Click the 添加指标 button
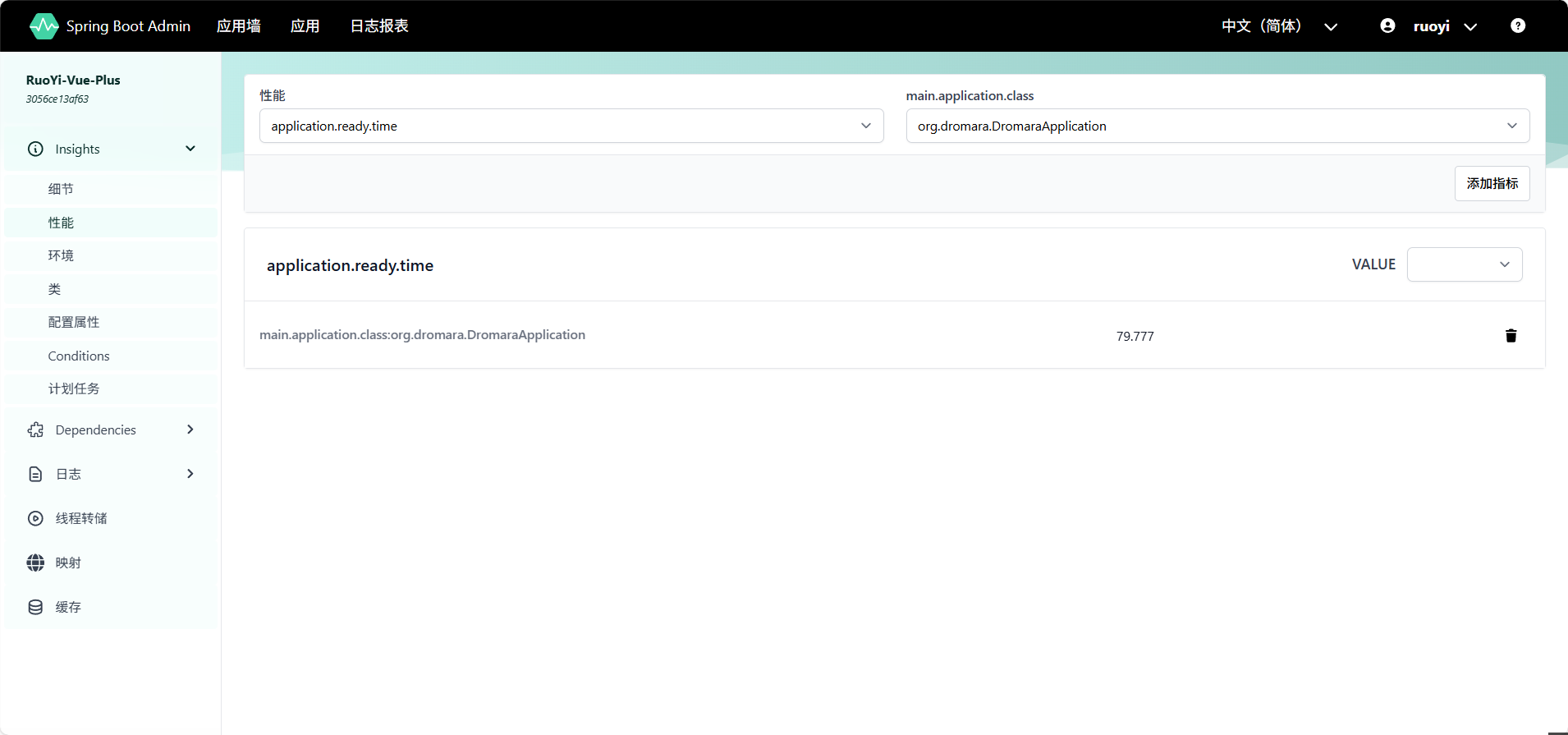 (1492, 183)
